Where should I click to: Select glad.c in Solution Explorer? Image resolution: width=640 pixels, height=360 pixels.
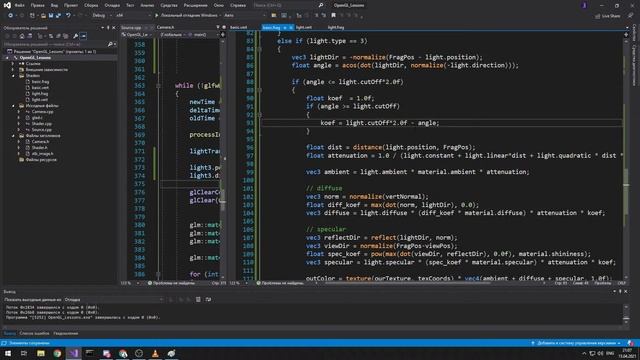37,118
